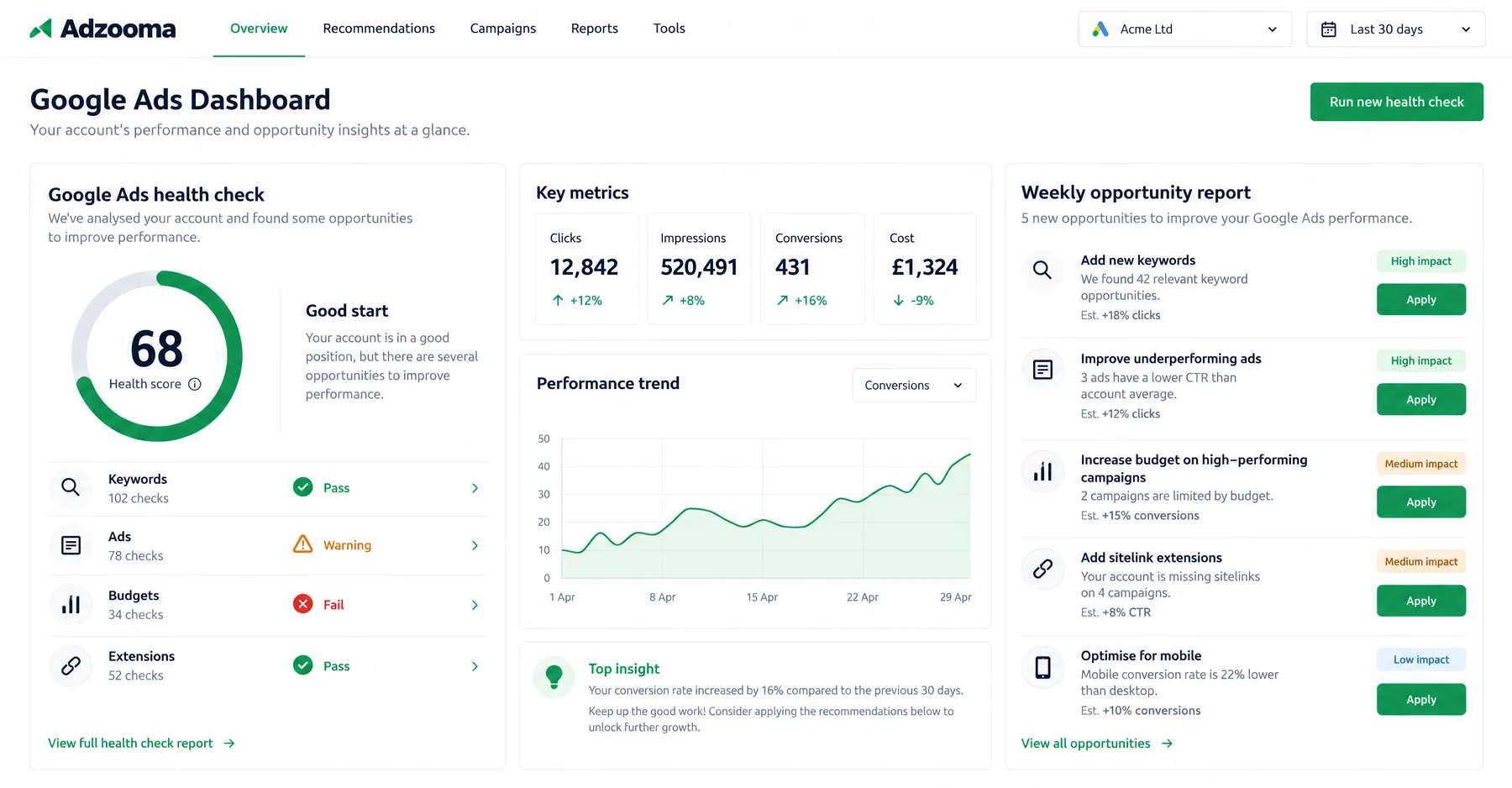Click the Ads document icon in health check
The width and height of the screenshot is (1512, 788).
click(71, 545)
